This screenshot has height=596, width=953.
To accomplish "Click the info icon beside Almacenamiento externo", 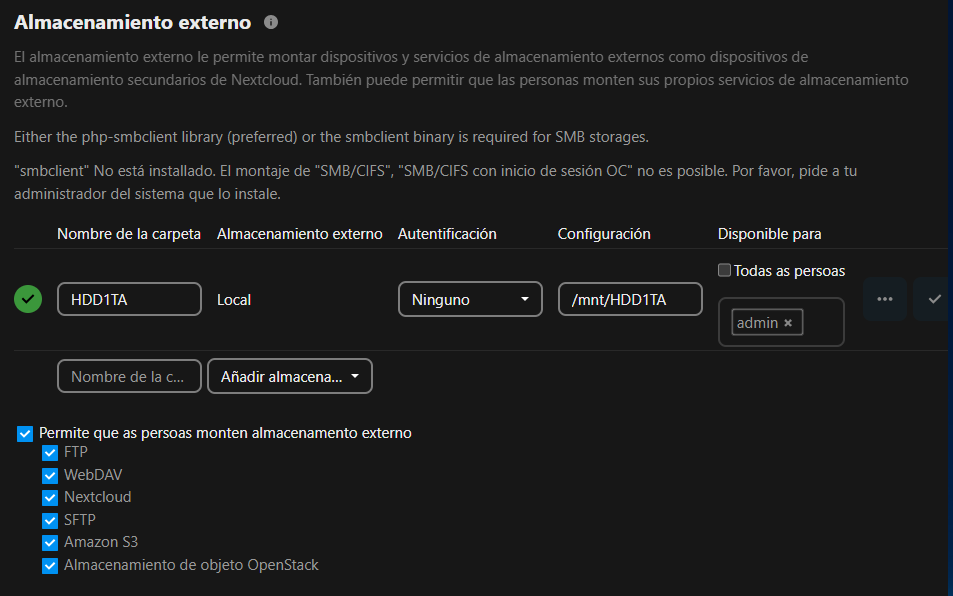I will 271,22.
